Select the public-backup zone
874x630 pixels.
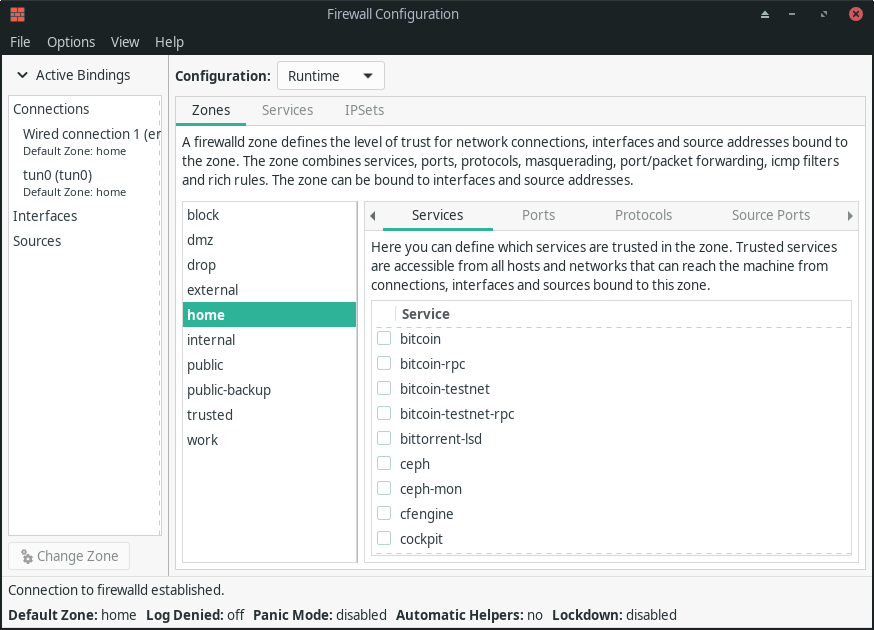229,390
